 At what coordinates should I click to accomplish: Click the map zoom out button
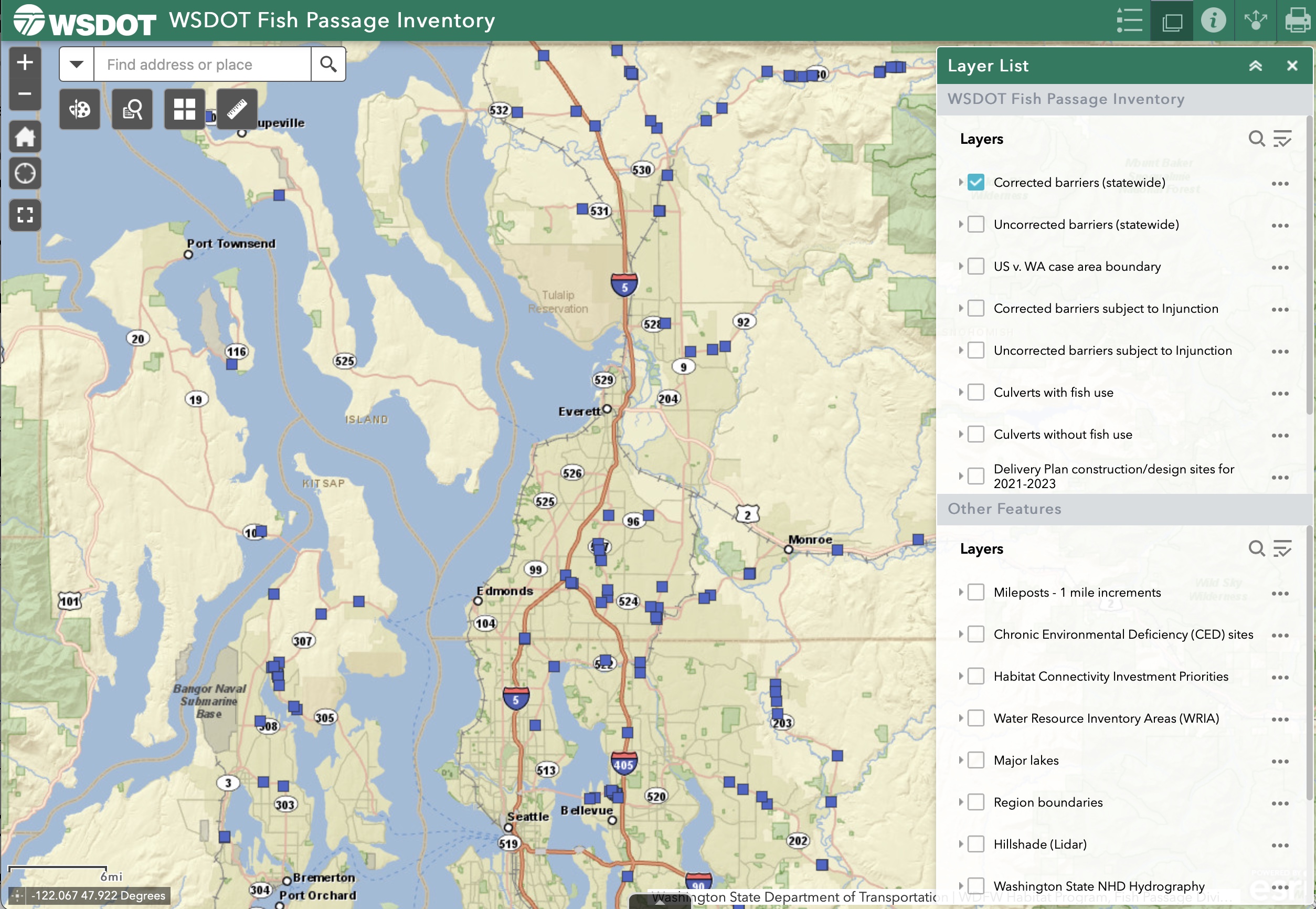coord(25,93)
